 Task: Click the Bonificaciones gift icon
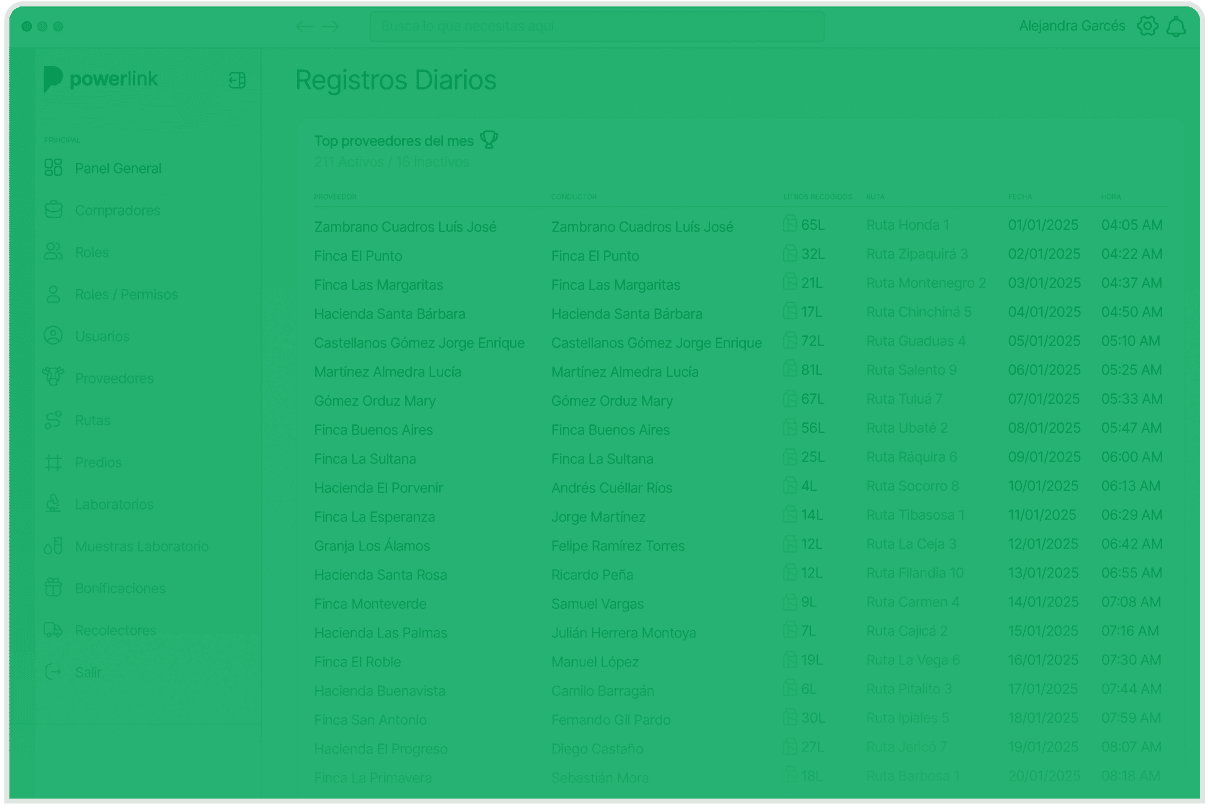coord(54,588)
